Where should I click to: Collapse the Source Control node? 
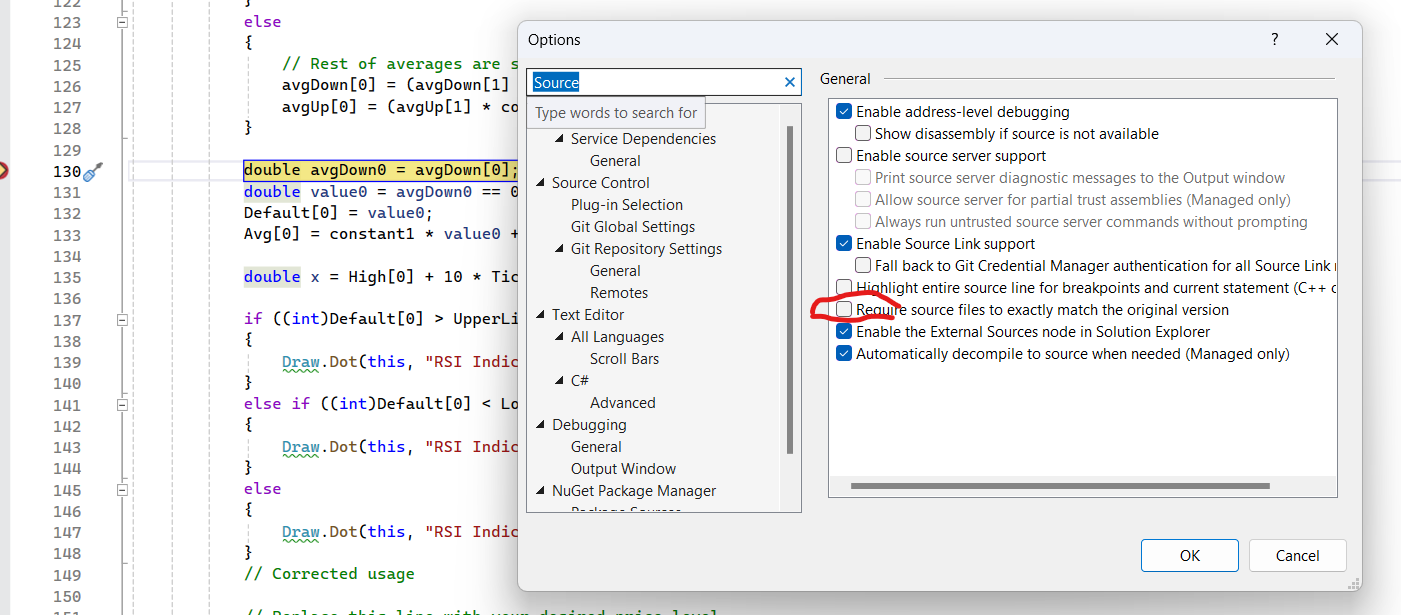[x=541, y=183]
